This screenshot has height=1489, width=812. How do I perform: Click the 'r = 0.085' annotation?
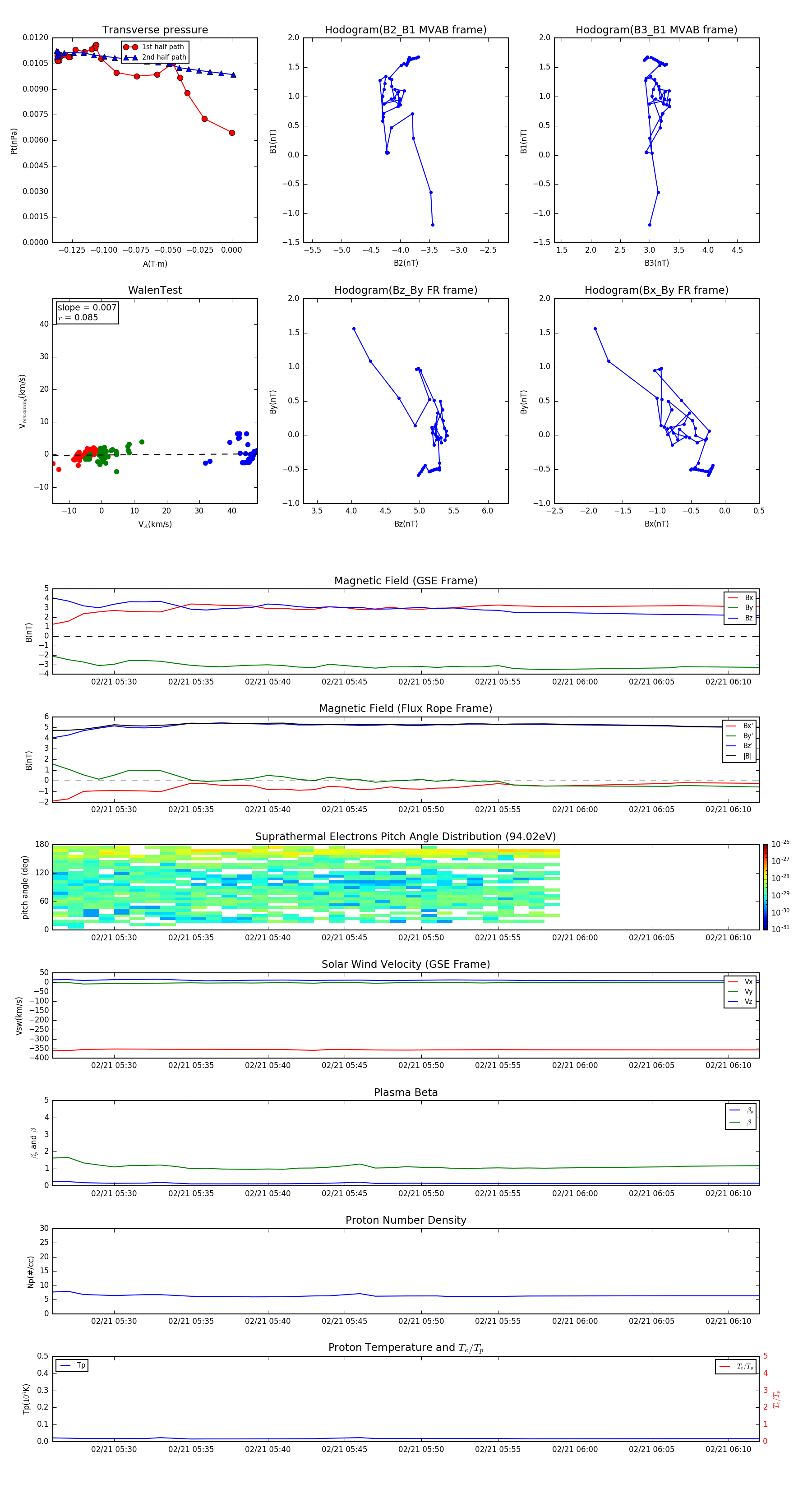(x=78, y=317)
